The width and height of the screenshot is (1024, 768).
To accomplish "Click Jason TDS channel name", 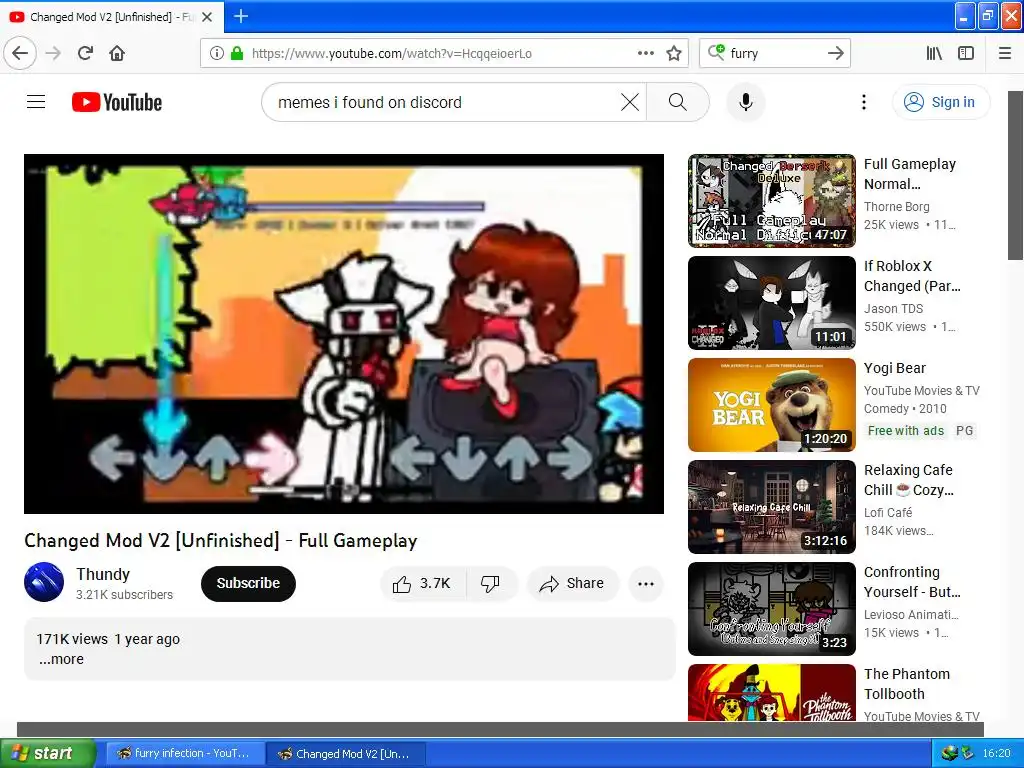I will click(893, 309).
